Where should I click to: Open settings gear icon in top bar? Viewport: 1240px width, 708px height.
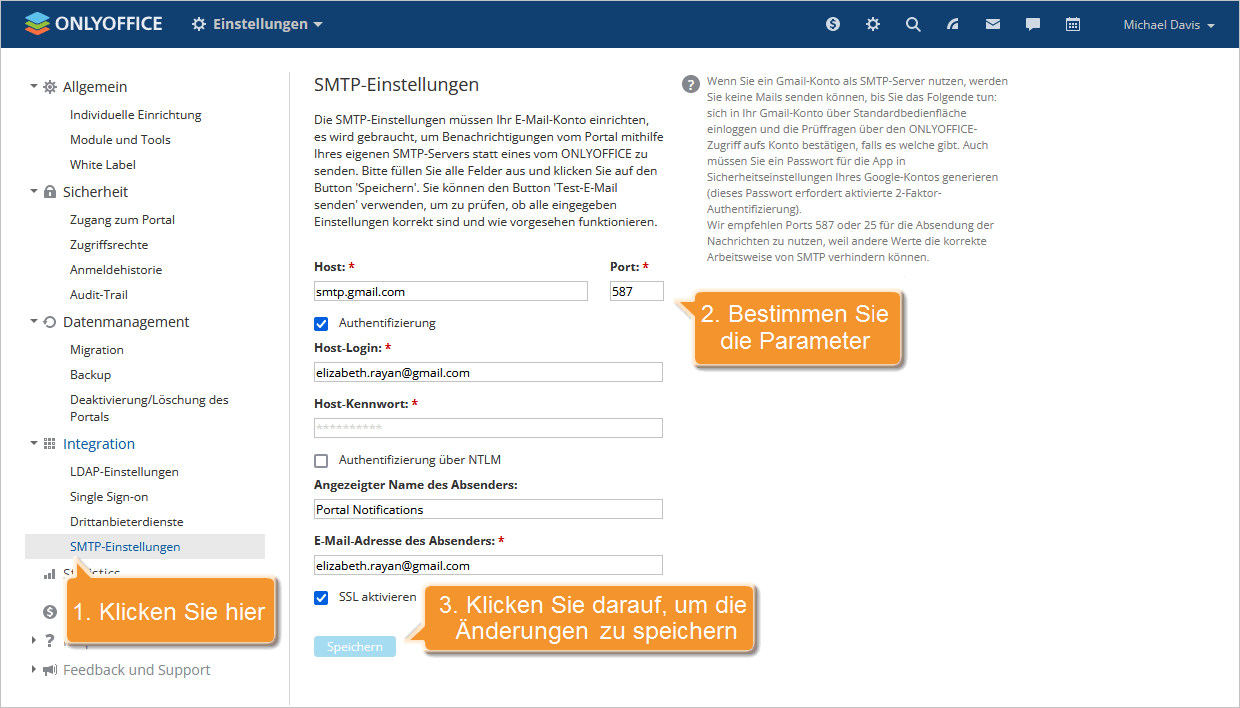click(x=873, y=24)
